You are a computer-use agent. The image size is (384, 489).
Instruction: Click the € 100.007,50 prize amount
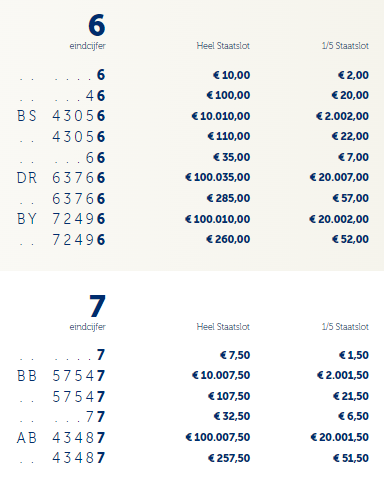(x=218, y=437)
